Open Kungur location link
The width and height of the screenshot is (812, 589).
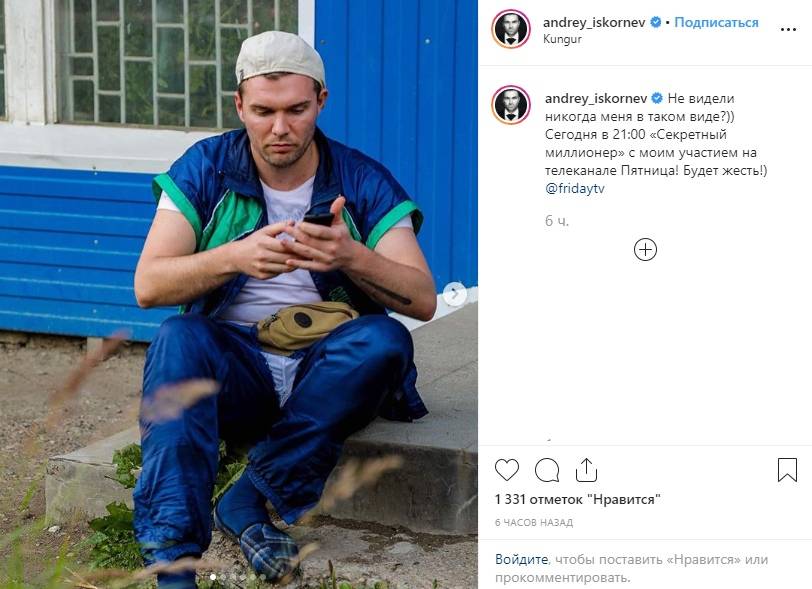[562, 39]
